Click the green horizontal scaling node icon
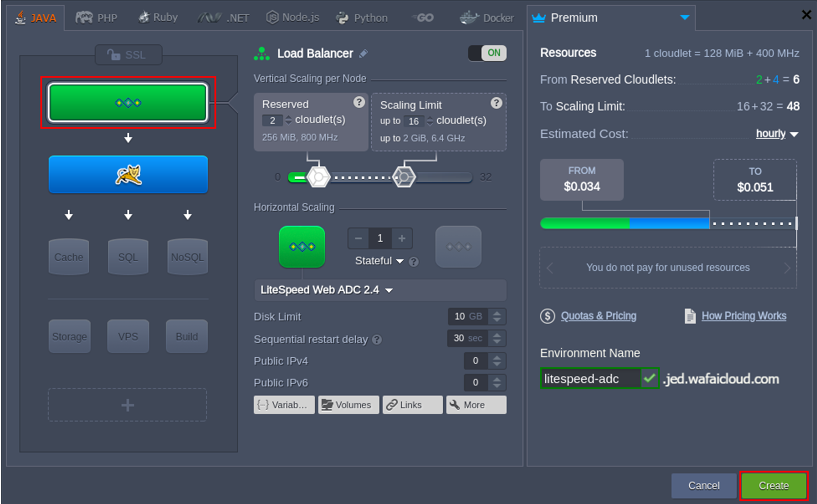Screen dimensions: 817x504 point(302,247)
